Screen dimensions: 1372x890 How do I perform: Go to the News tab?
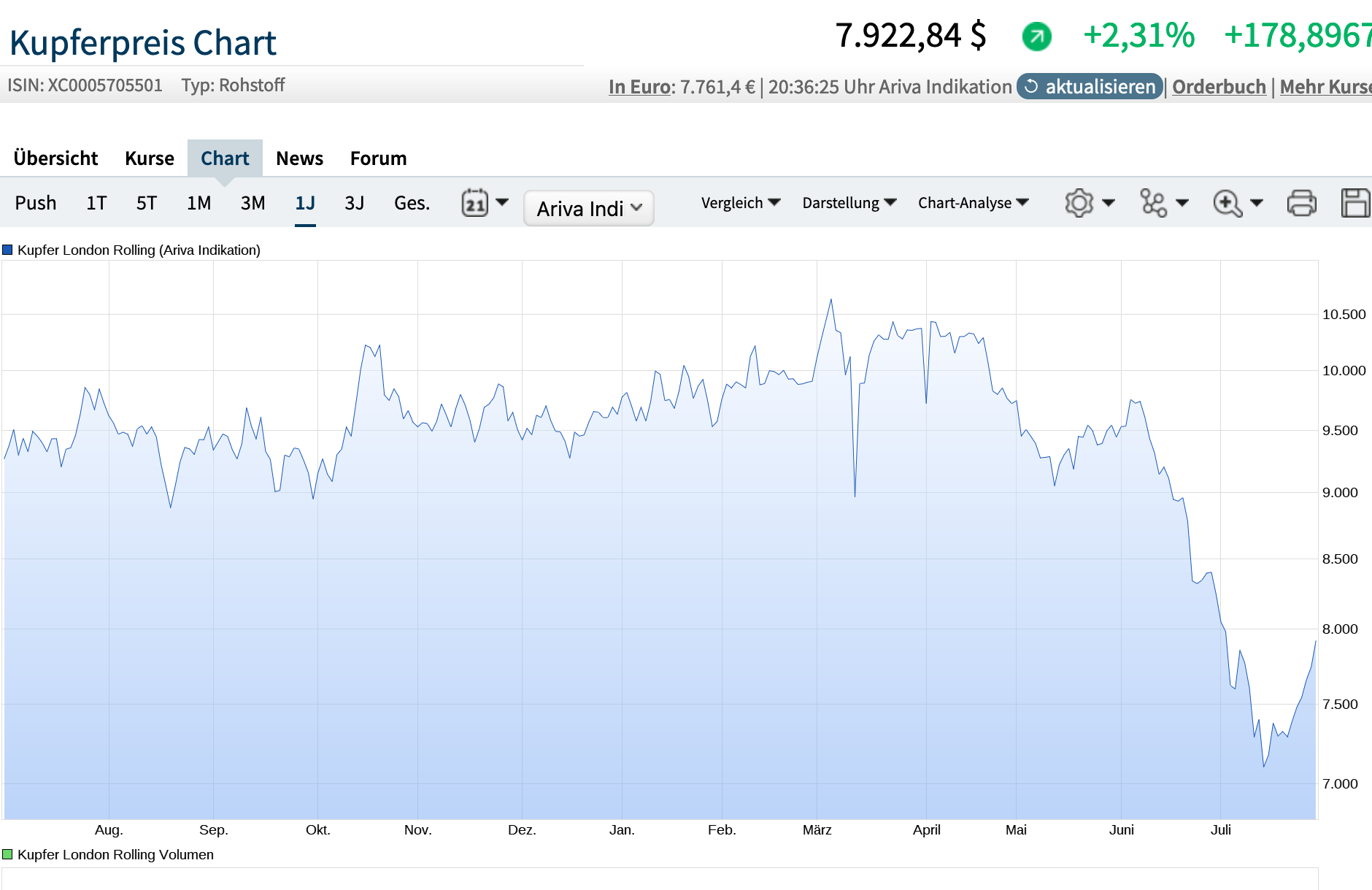[300, 158]
